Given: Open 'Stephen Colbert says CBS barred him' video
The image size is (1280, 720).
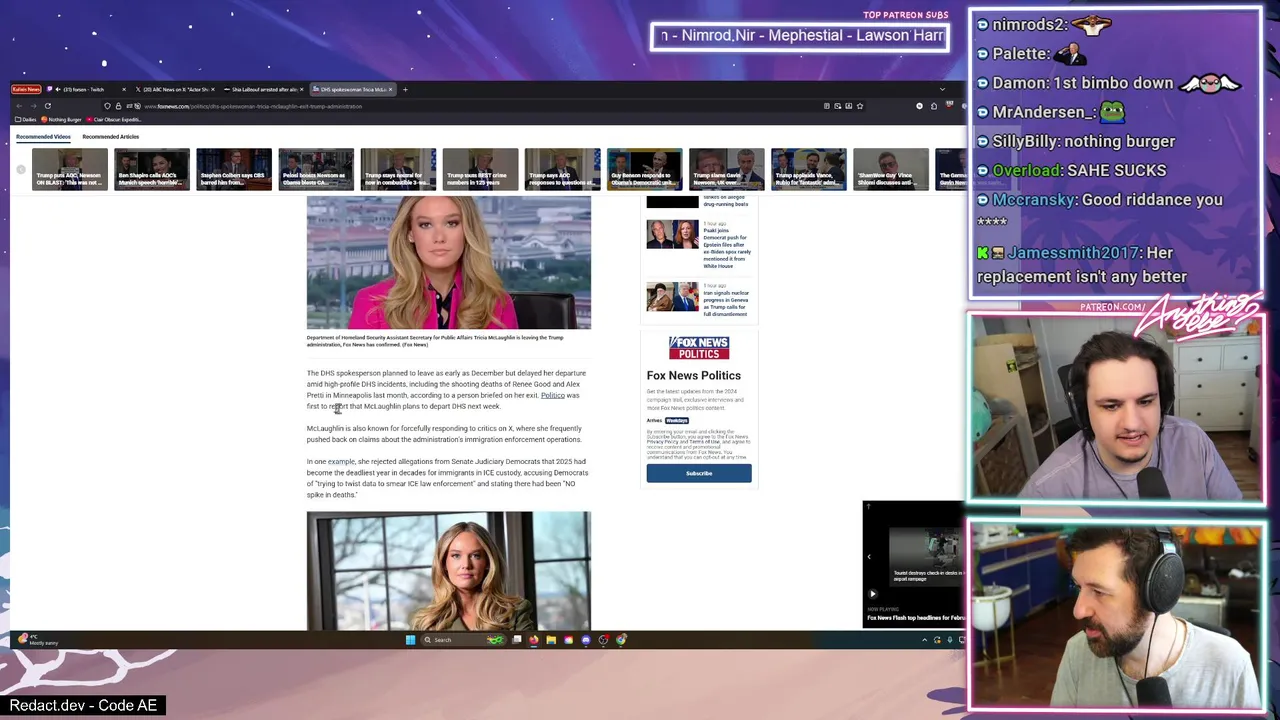Looking at the screenshot, I should pyautogui.click(x=234, y=169).
